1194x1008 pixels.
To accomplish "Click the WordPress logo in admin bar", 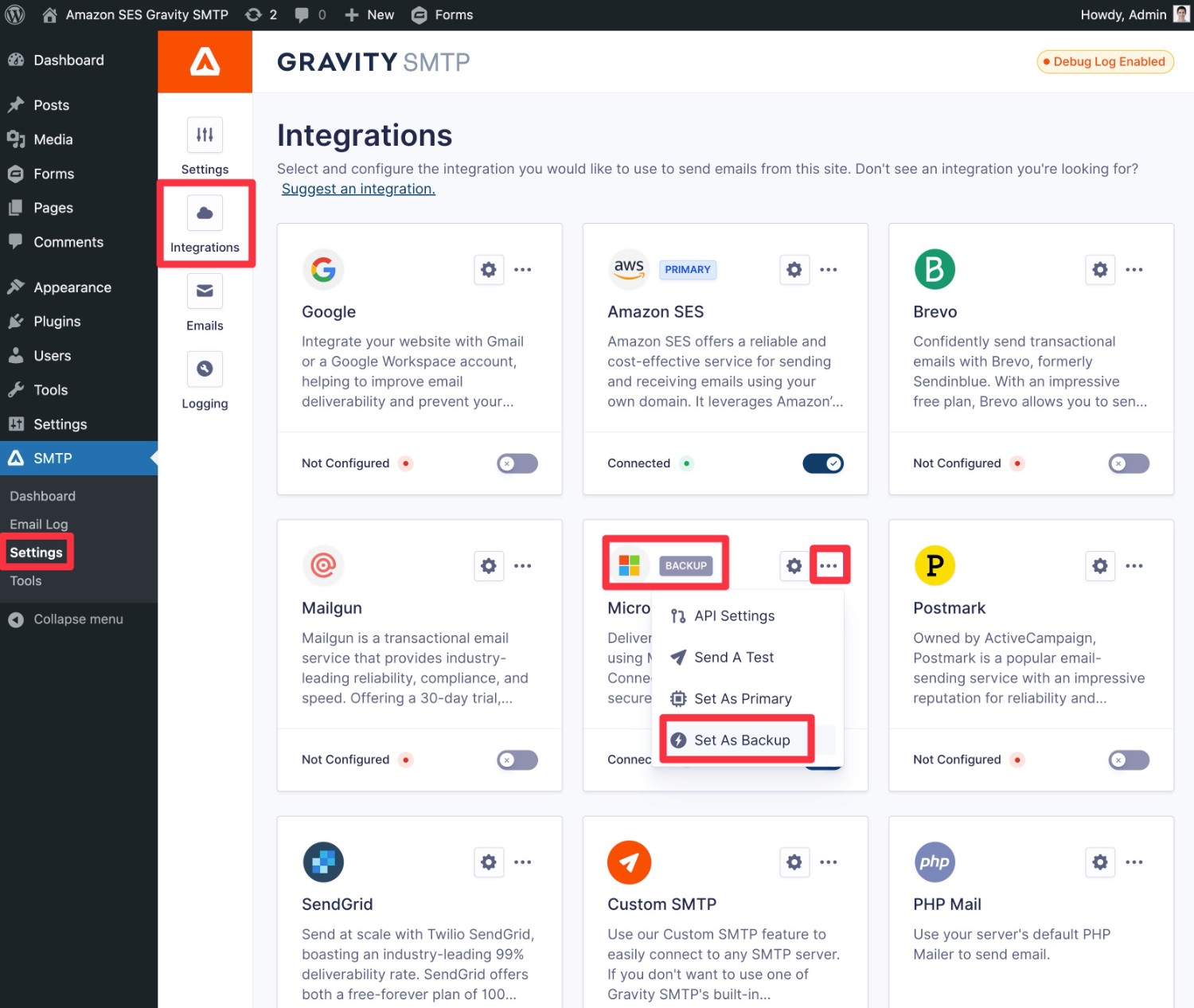I will 15,15.
